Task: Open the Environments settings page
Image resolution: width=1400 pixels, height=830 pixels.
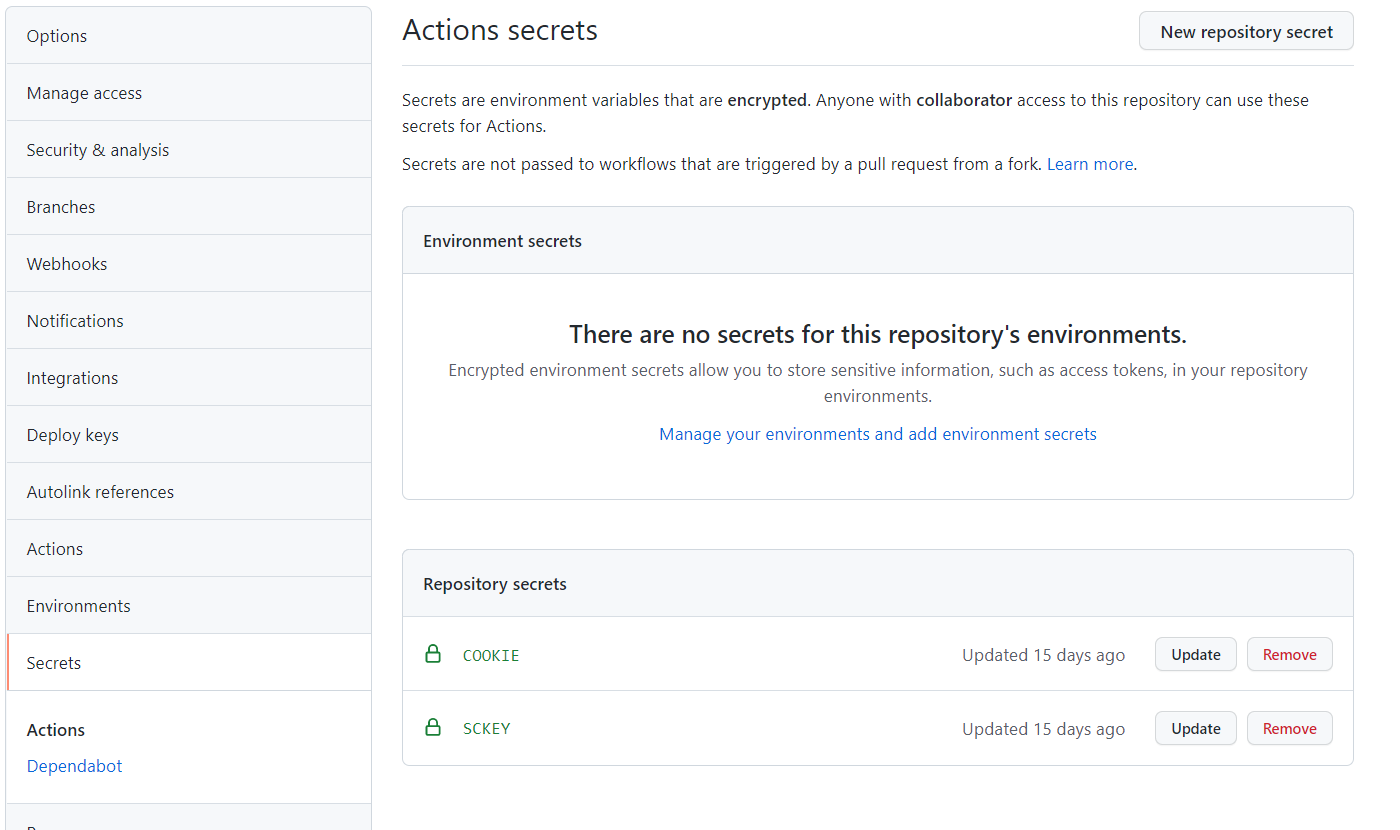Action: pyautogui.click(x=78, y=605)
